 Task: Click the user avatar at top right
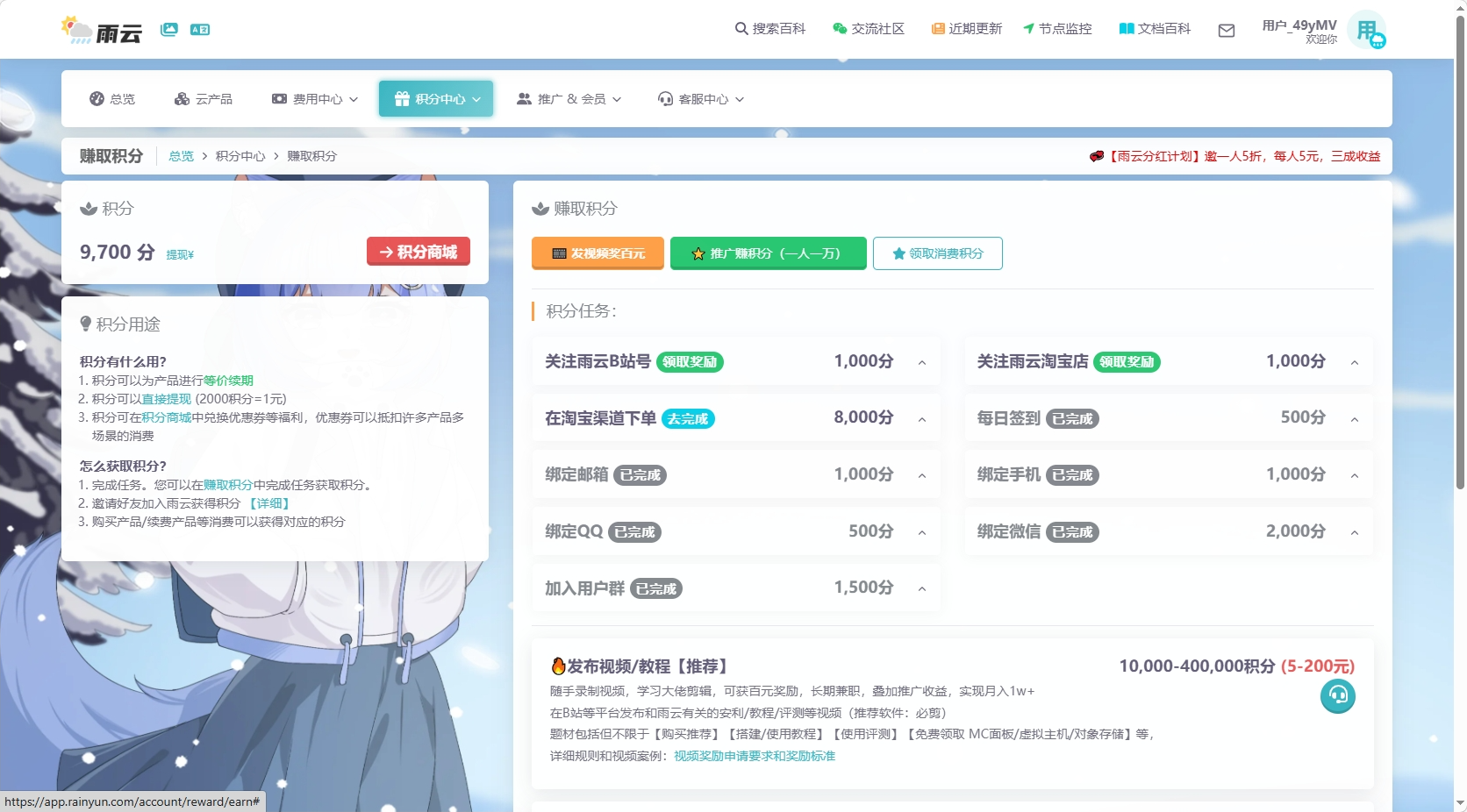point(1367,31)
